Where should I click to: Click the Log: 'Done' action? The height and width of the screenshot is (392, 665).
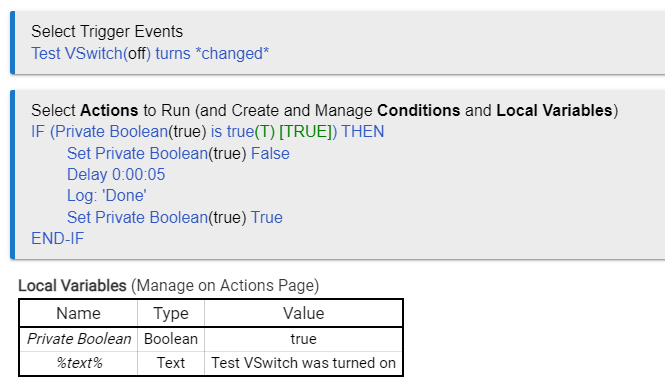[x=106, y=196]
